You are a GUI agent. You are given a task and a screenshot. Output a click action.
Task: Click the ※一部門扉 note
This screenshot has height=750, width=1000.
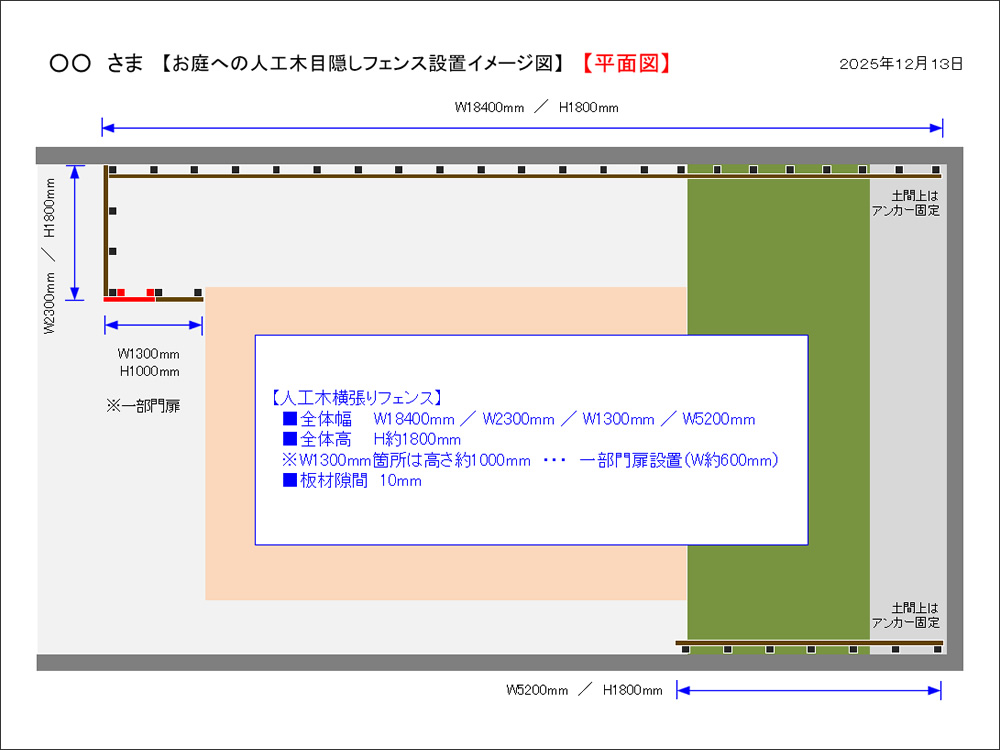click(143, 406)
